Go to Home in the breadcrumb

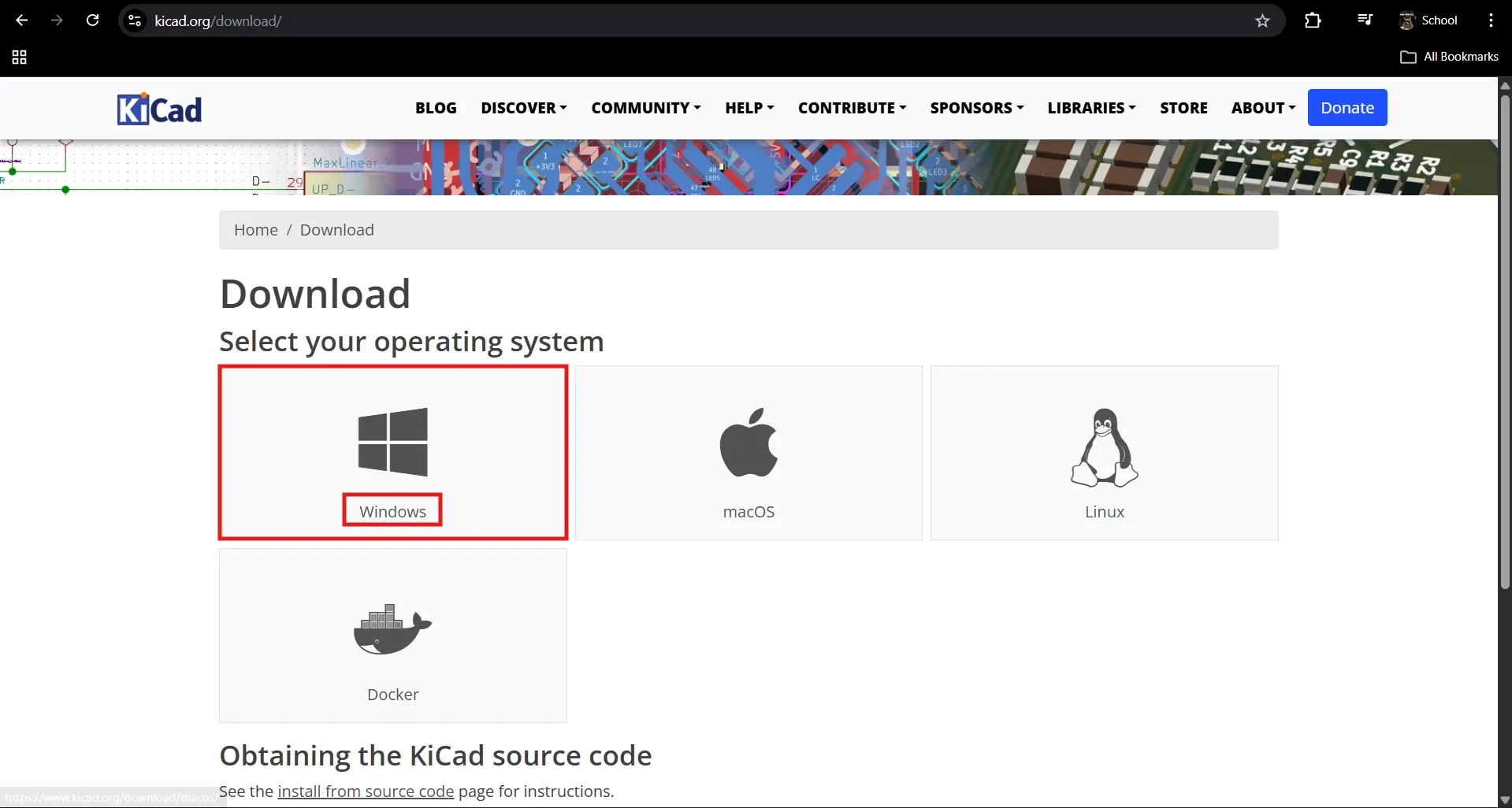coord(256,230)
